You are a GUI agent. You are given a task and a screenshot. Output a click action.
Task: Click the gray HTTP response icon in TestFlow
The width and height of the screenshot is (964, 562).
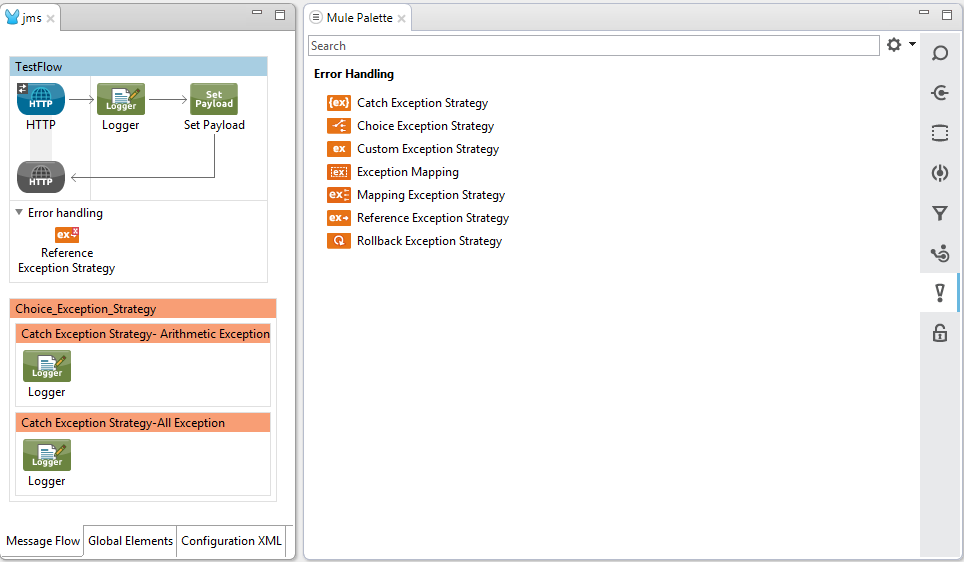[41, 177]
